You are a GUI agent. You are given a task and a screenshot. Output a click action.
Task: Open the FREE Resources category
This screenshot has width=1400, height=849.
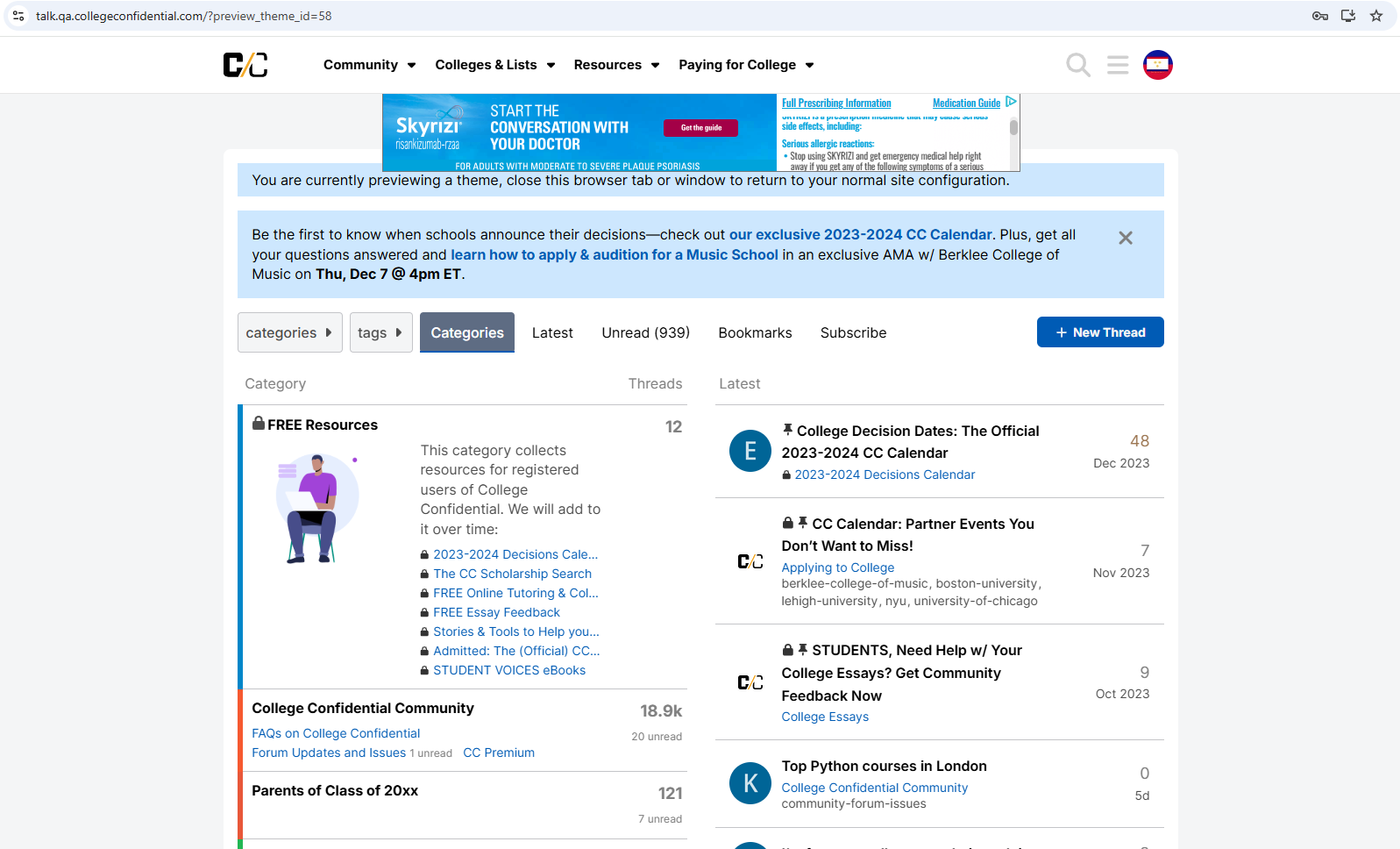pyautogui.click(x=323, y=424)
